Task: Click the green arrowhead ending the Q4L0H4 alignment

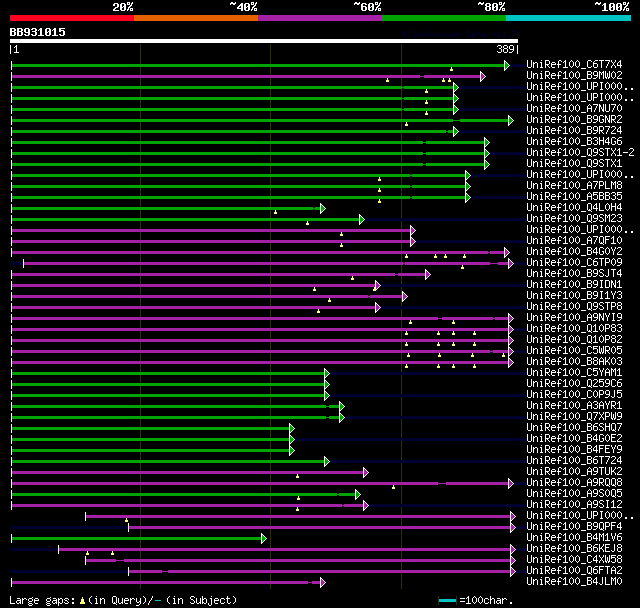Action: coord(322,209)
